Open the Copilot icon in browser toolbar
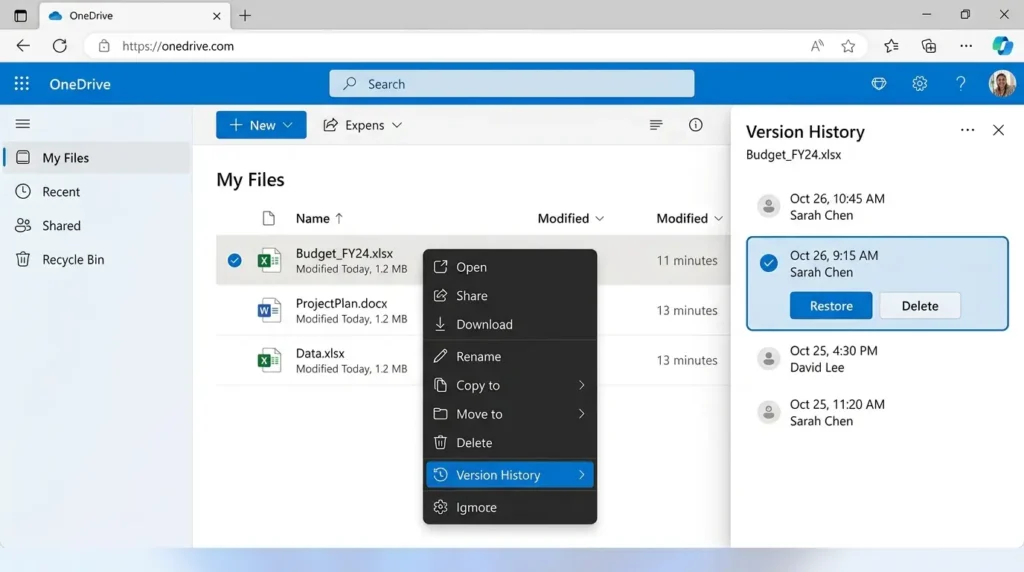This screenshot has height=572, width=1024. [x=1002, y=46]
